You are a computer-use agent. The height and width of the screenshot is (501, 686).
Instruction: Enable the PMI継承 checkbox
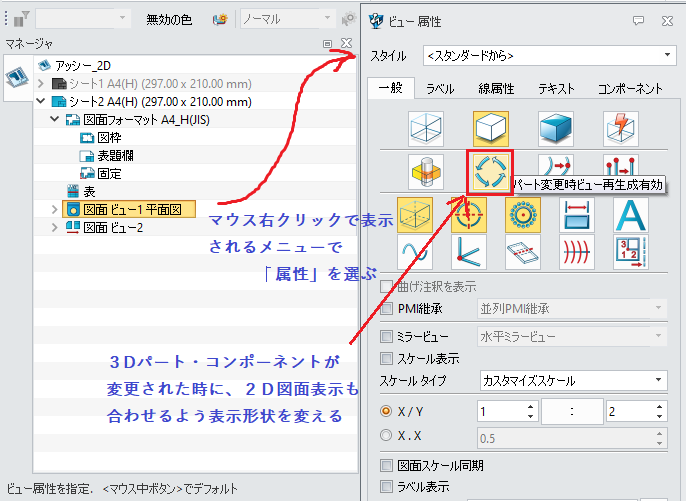tap(386, 308)
